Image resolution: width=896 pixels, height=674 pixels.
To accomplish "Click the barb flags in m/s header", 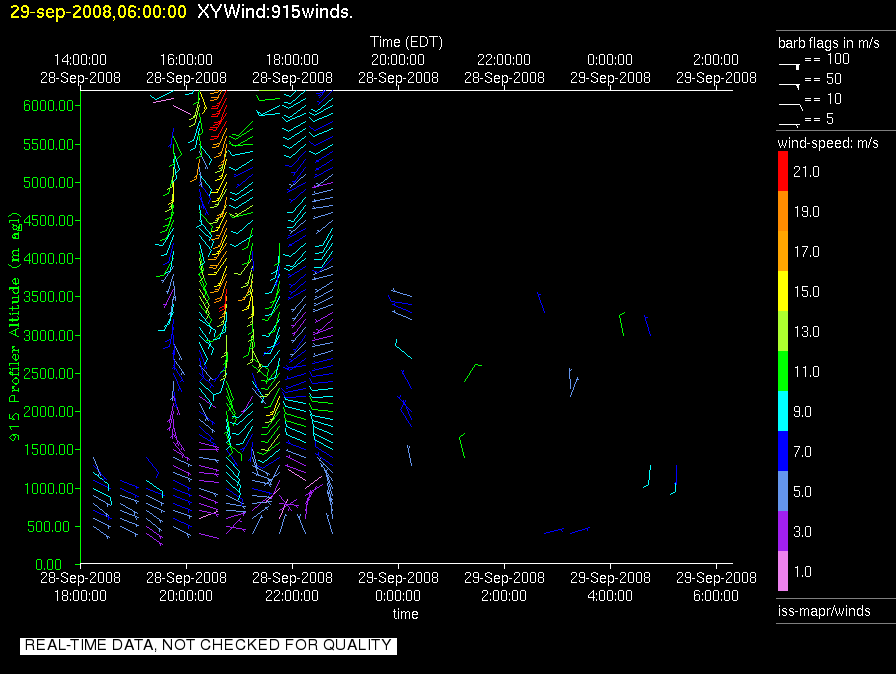I will [829, 43].
